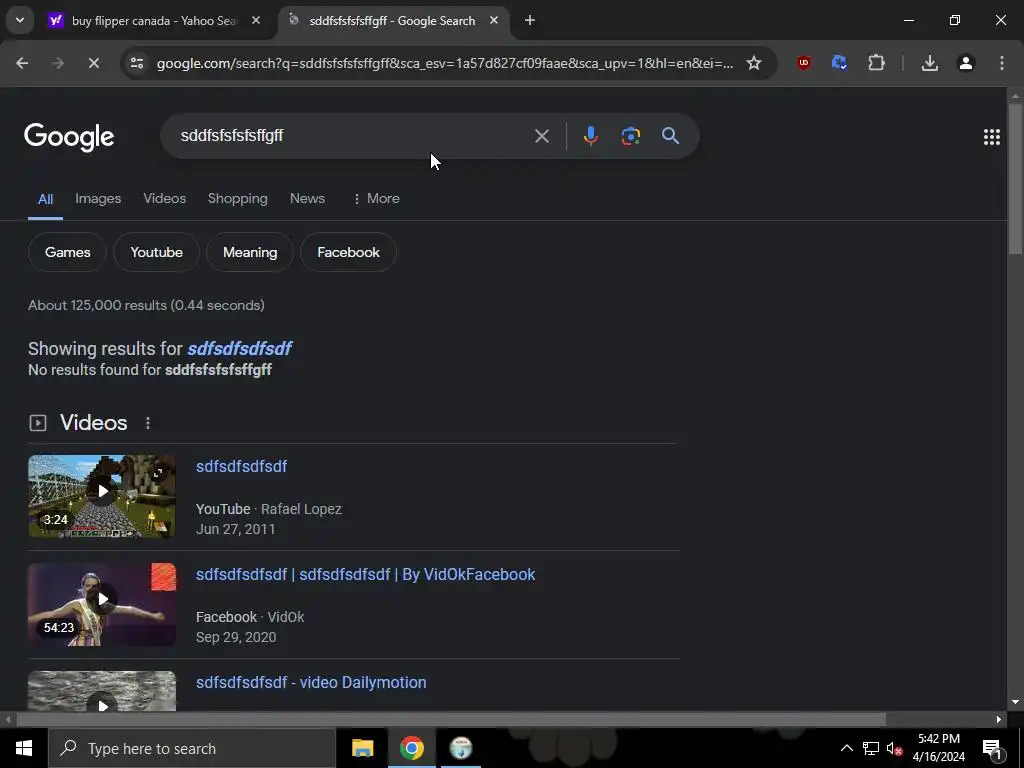
Task: Open the globe download app in taskbar
Action: (461, 748)
